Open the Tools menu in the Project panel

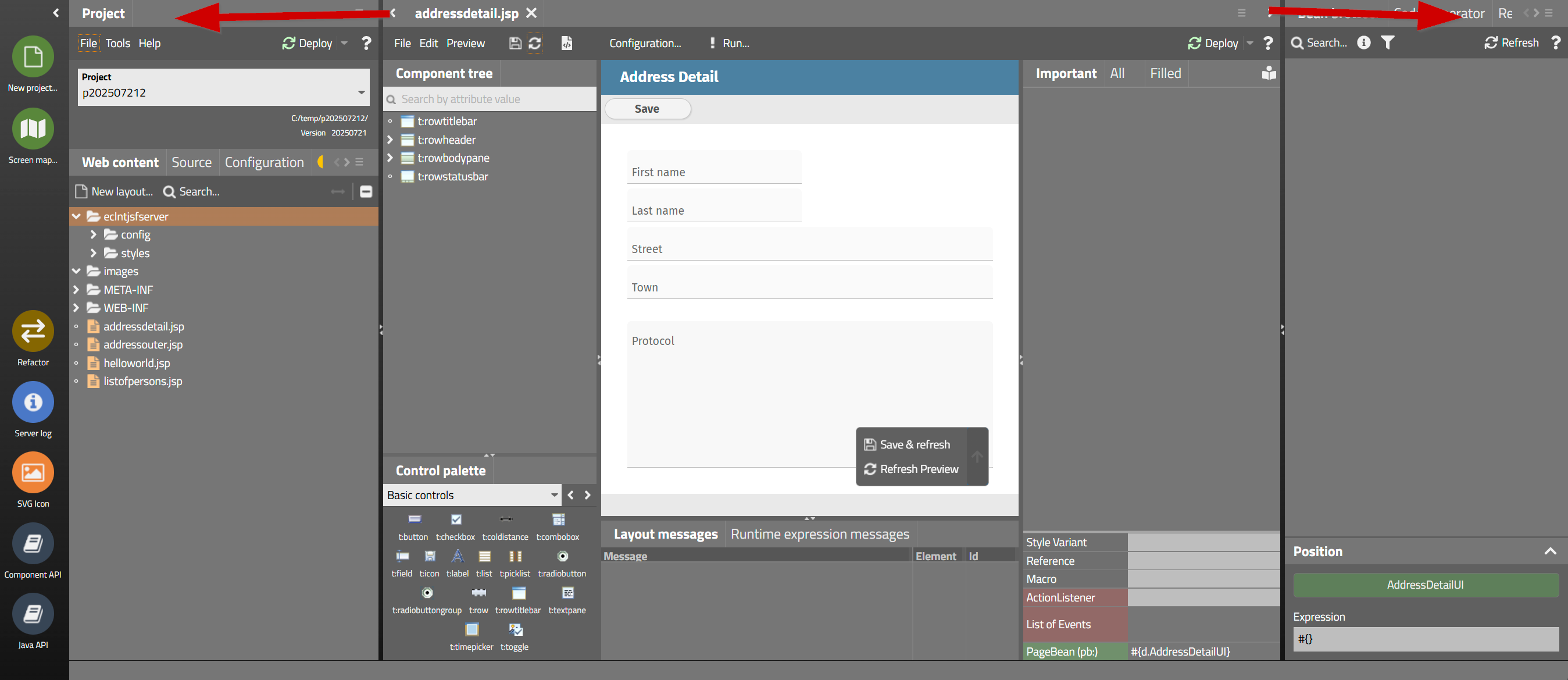click(117, 43)
